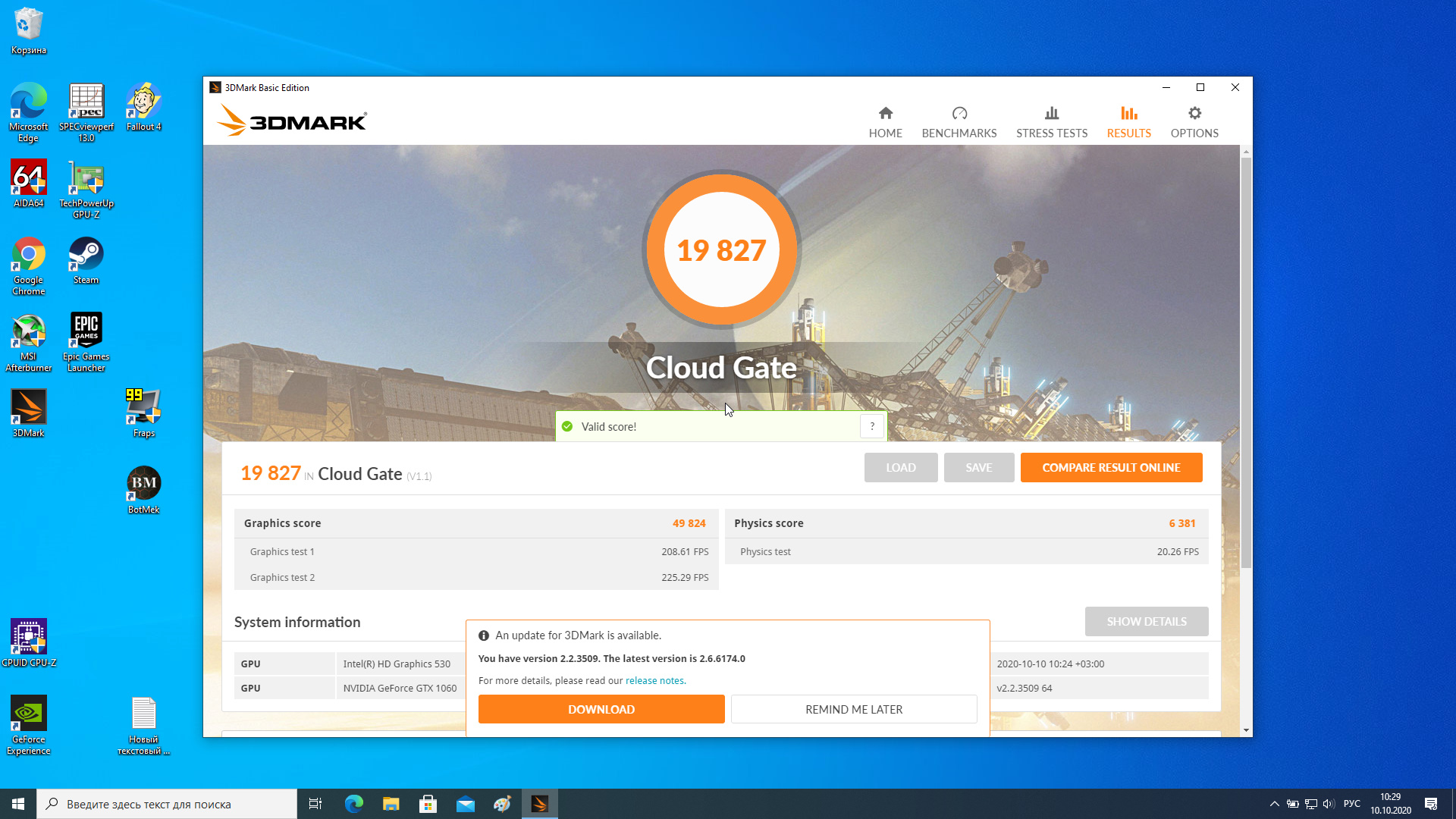Open the notification center icon

point(1431,804)
